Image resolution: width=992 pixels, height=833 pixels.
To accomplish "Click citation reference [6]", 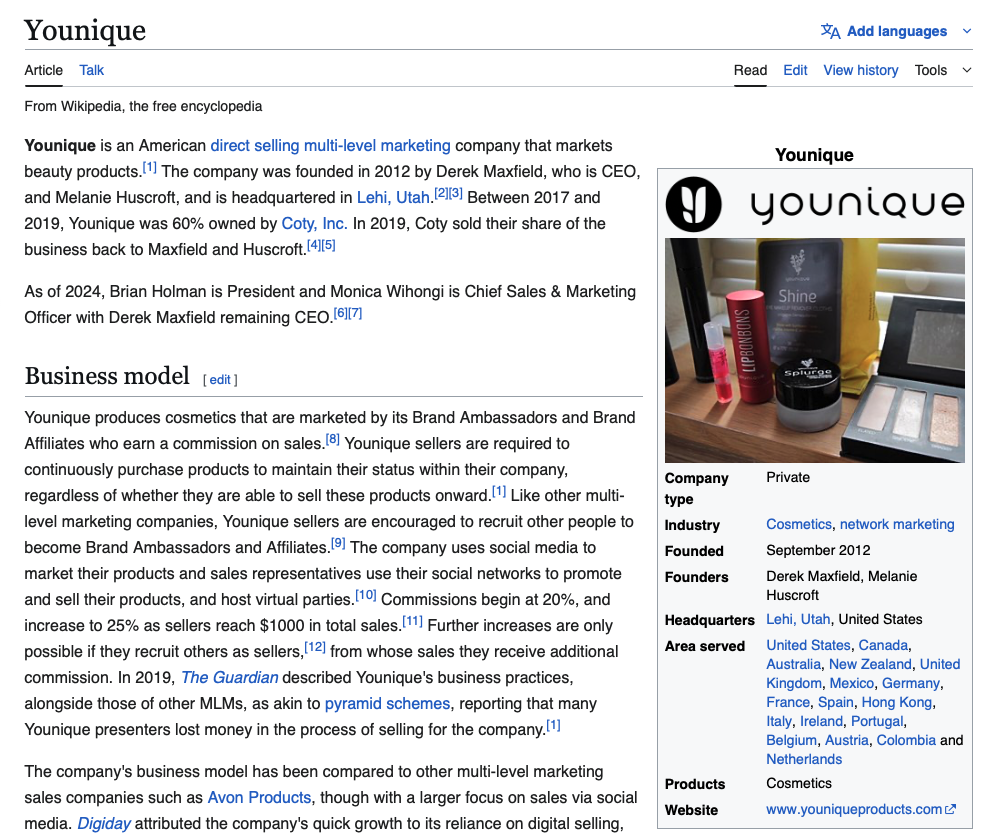I will pos(340,312).
